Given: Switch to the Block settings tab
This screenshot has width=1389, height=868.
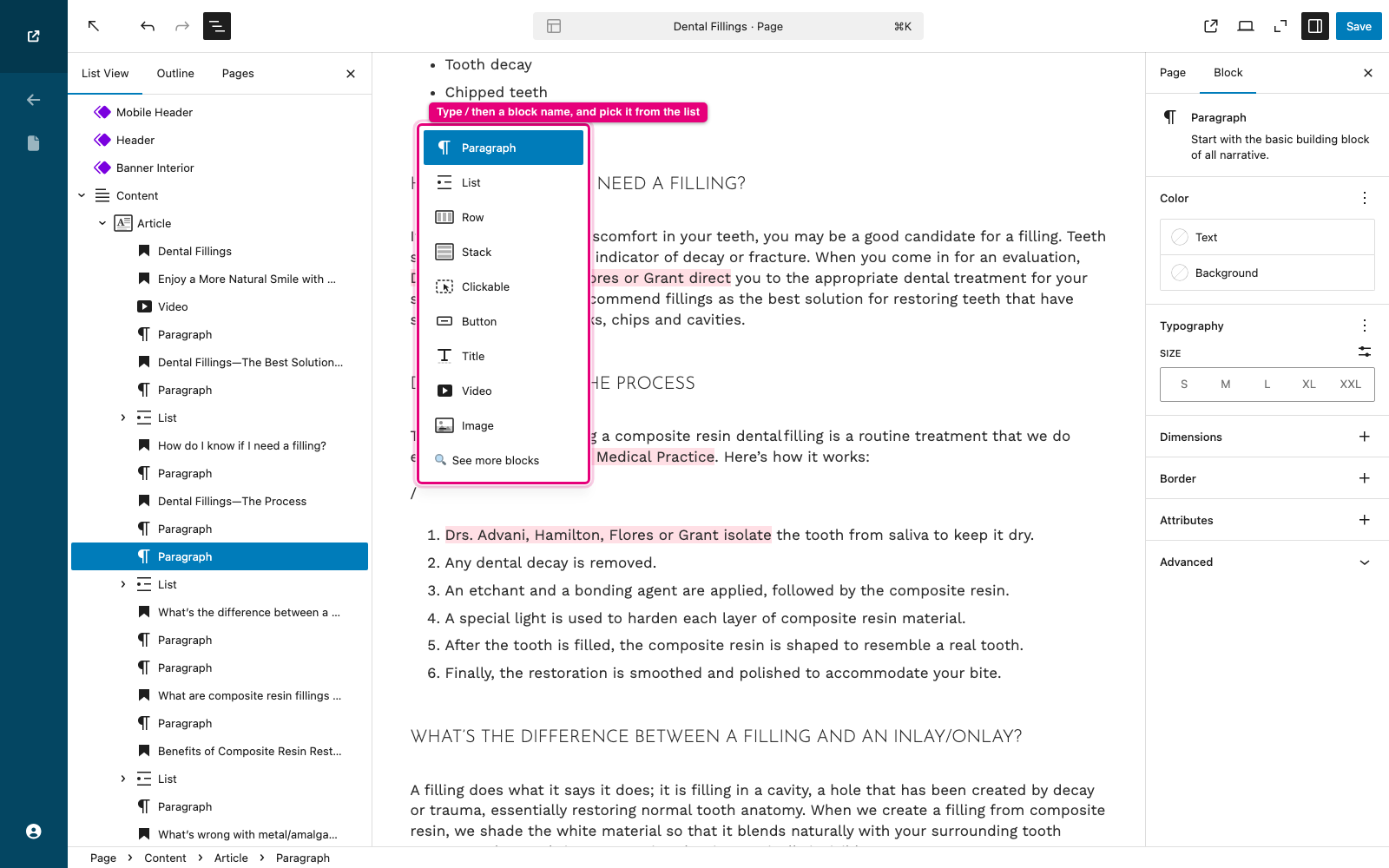Looking at the screenshot, I should pos(1228,73).
